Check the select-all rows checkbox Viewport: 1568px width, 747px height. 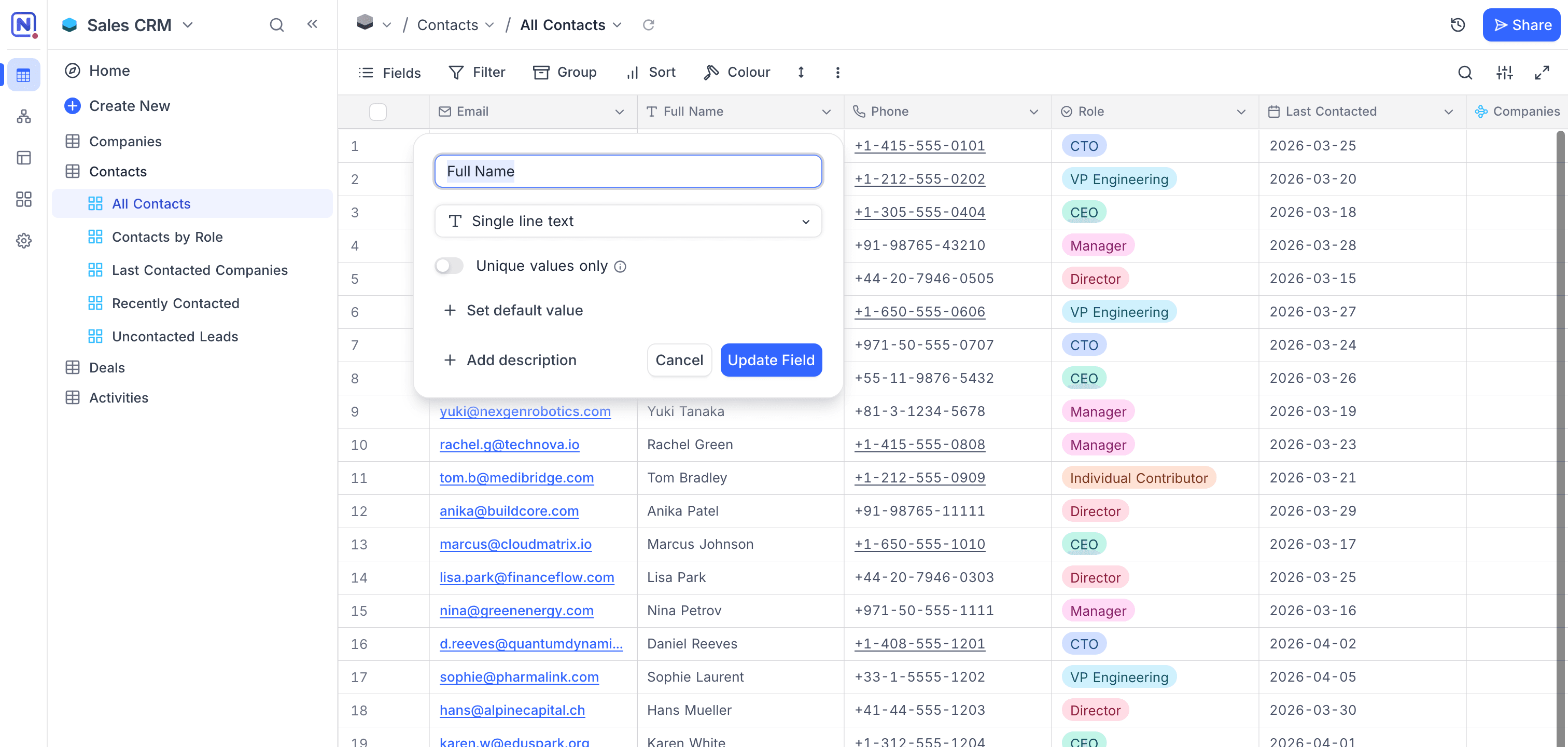pyautogui.click(x=378, y=112)
